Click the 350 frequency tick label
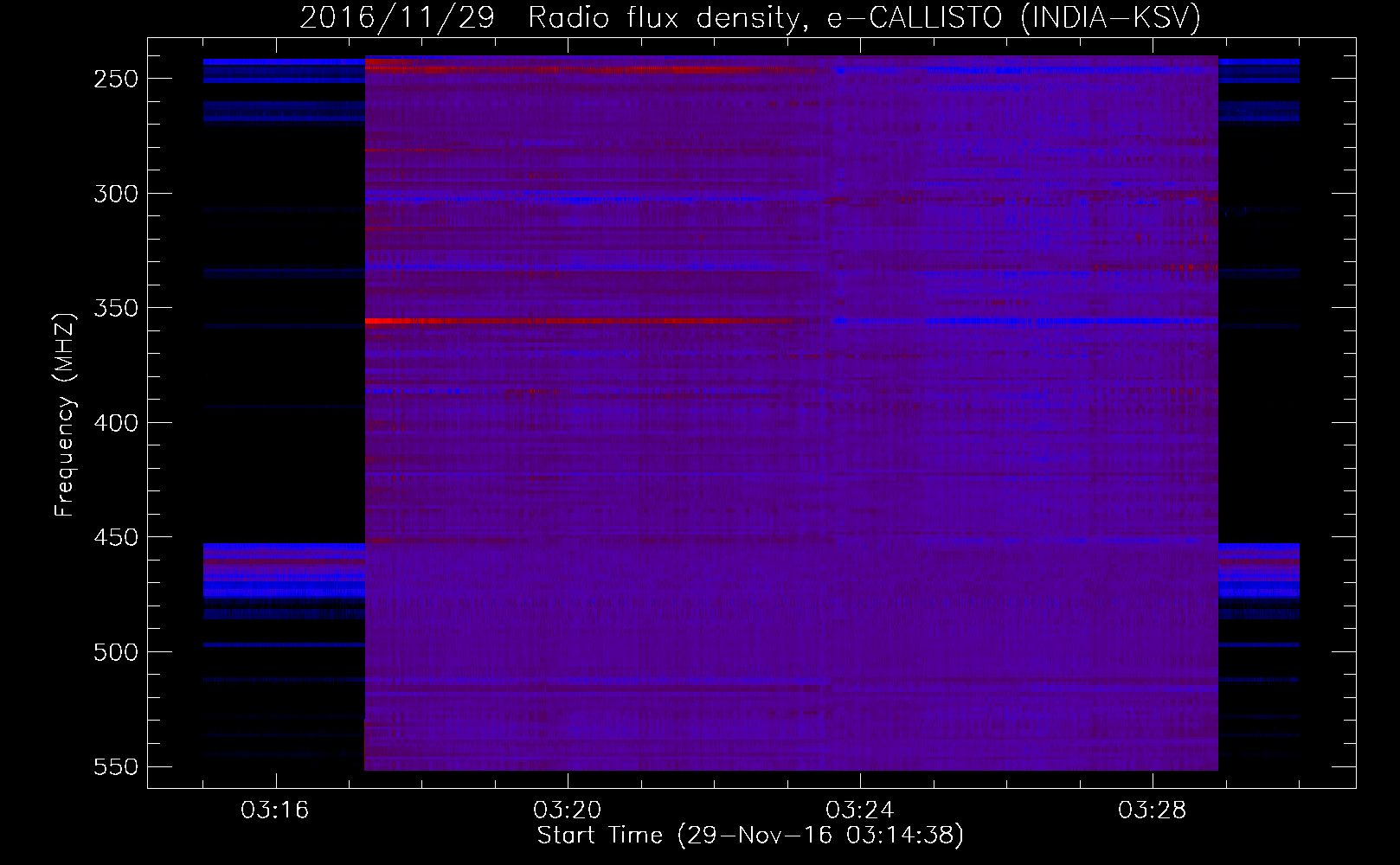 116,308
